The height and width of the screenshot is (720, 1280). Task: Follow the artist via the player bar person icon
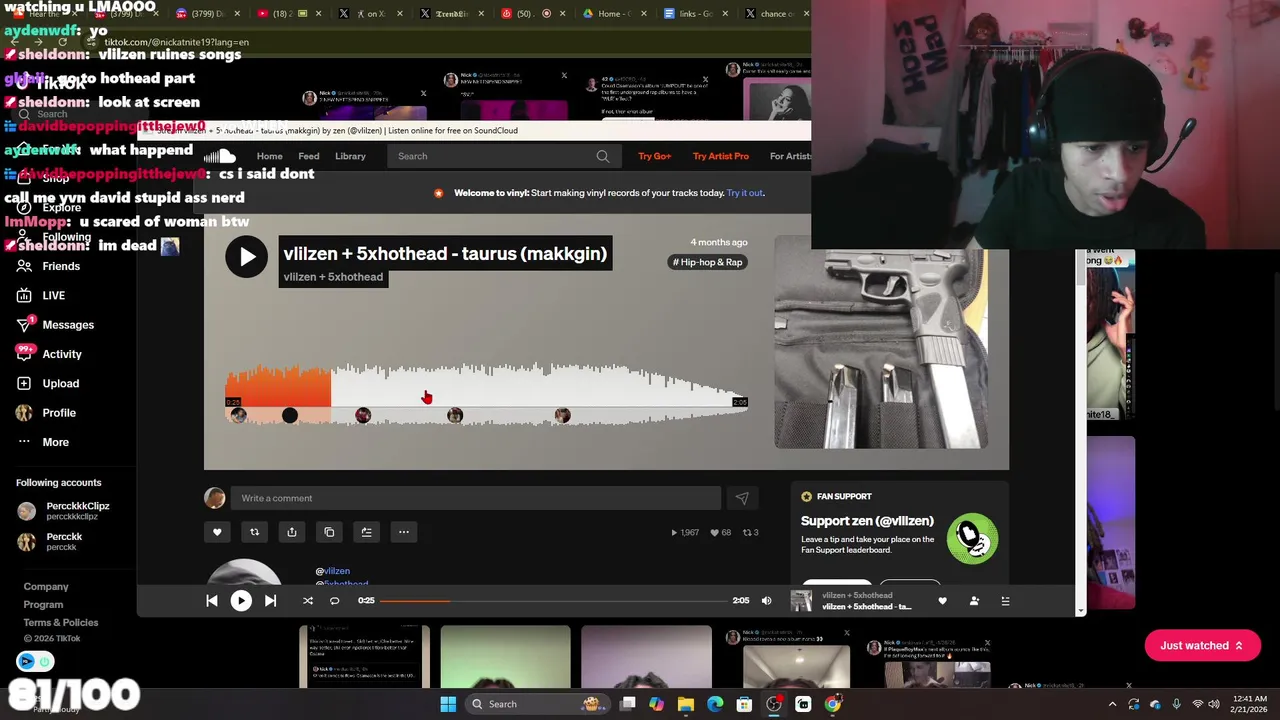tap(974, 601)
